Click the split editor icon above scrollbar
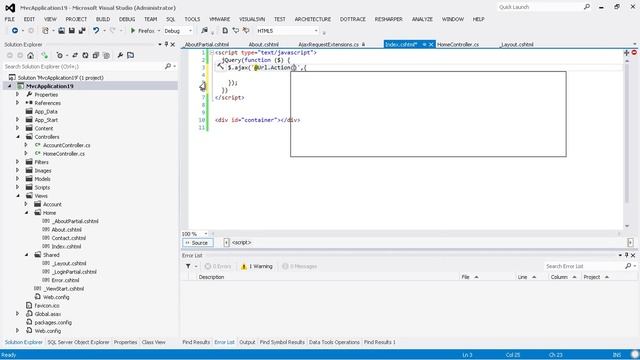The height and width of the screenshot is (360, 640). [627, 53]
